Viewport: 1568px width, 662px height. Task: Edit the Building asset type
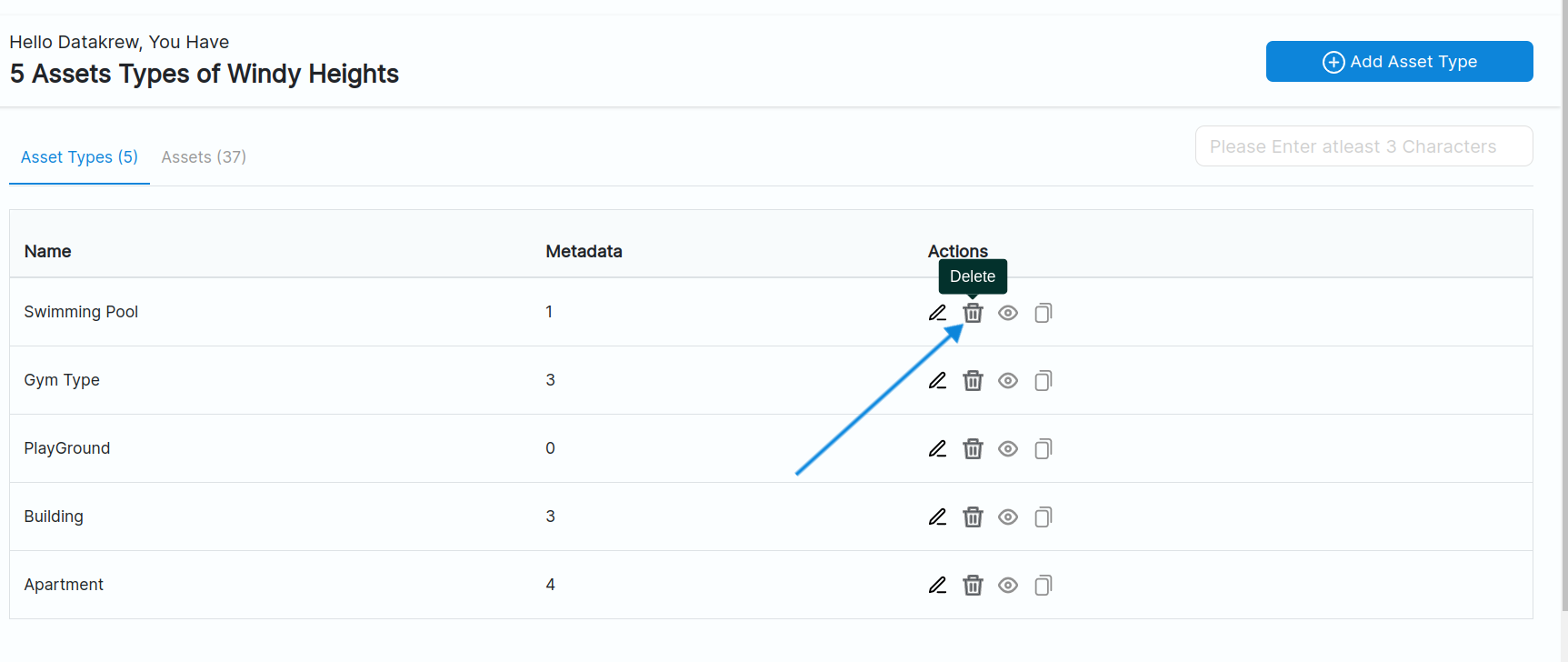[x=937, y=517]
